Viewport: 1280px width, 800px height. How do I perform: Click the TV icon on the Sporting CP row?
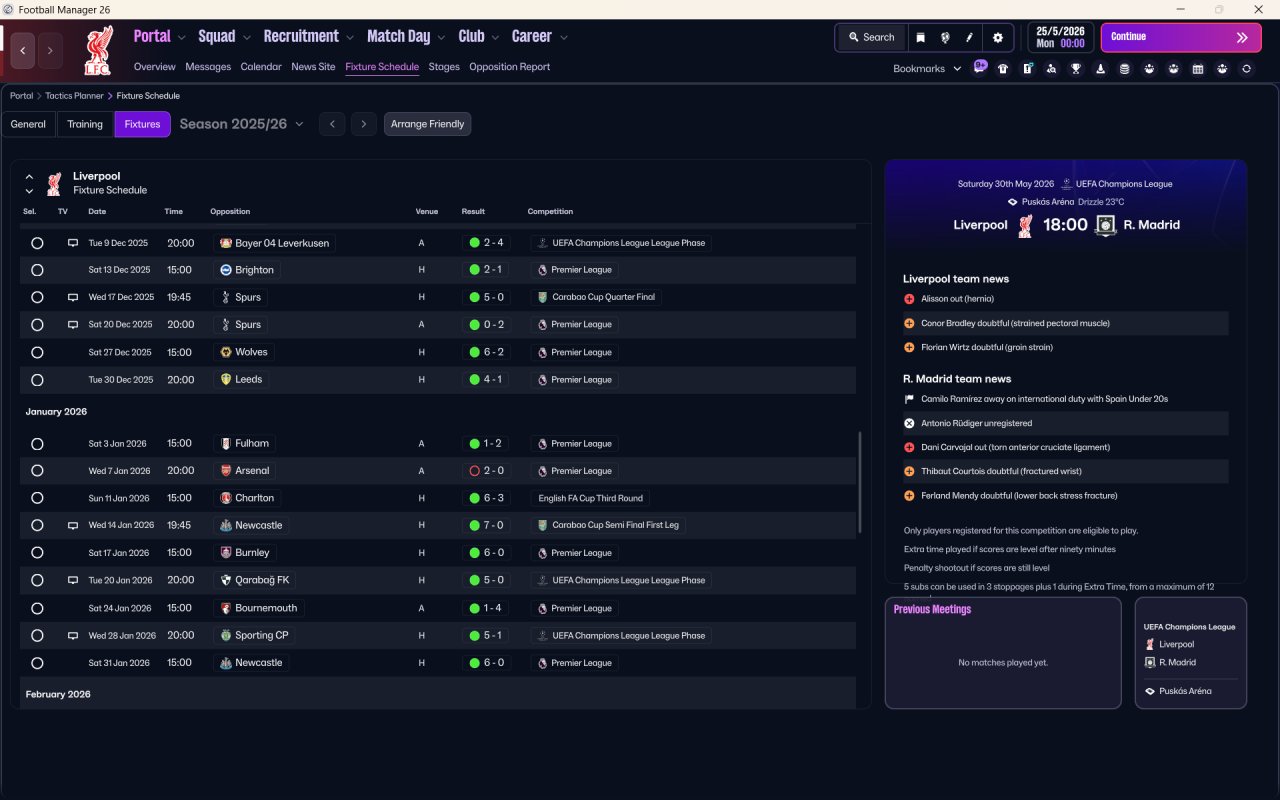point(73,635)
